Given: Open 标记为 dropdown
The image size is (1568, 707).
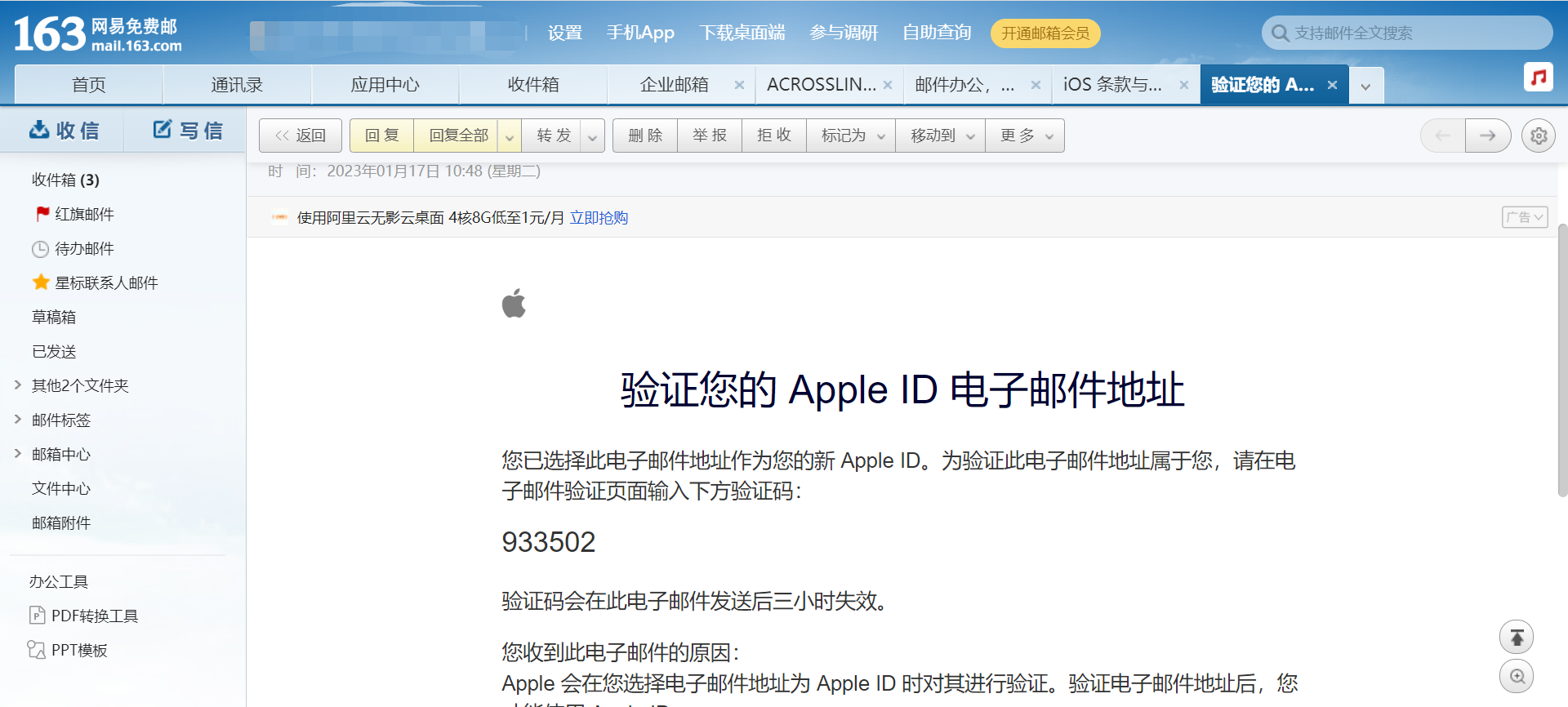Looking at the screenshot, I should click(x=852, y=136).
